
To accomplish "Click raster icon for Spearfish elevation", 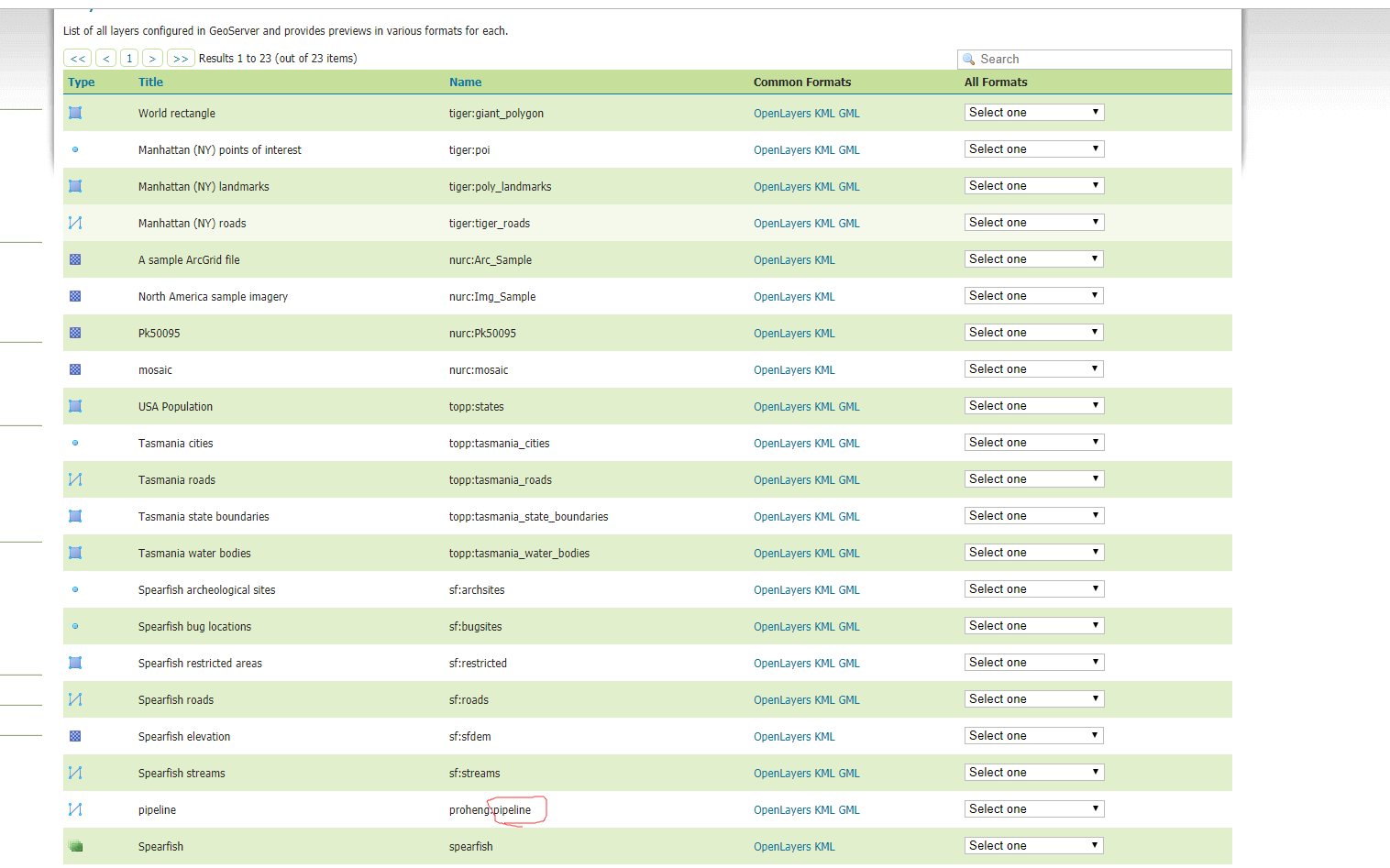I will (75, 736).
